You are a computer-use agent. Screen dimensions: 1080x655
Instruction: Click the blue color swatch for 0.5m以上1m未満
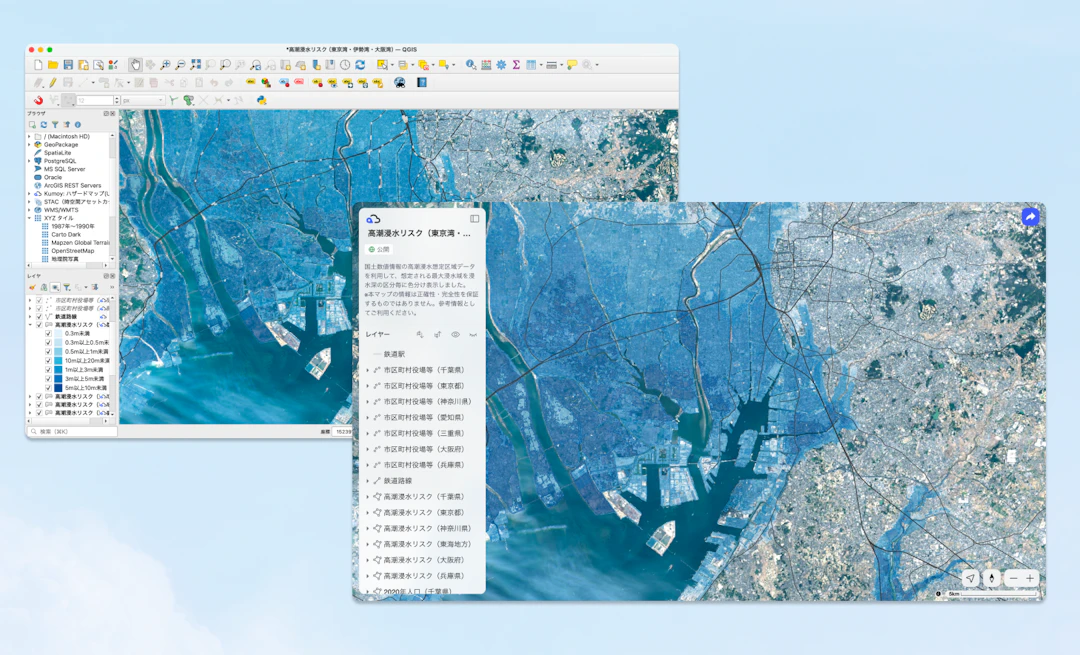coord(58,351)
